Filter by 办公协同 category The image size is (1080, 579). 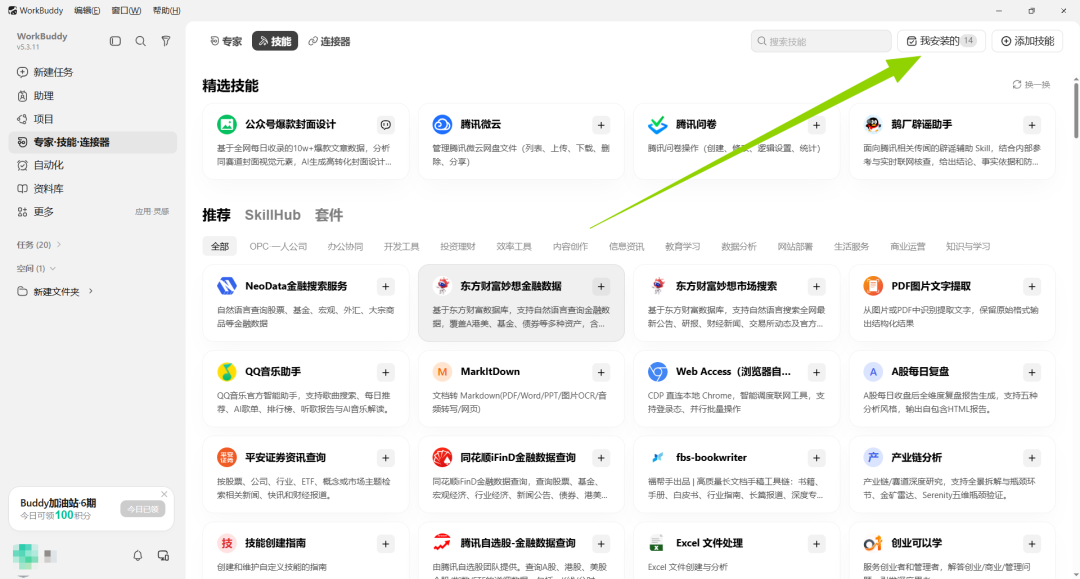(x=345, y=246)
